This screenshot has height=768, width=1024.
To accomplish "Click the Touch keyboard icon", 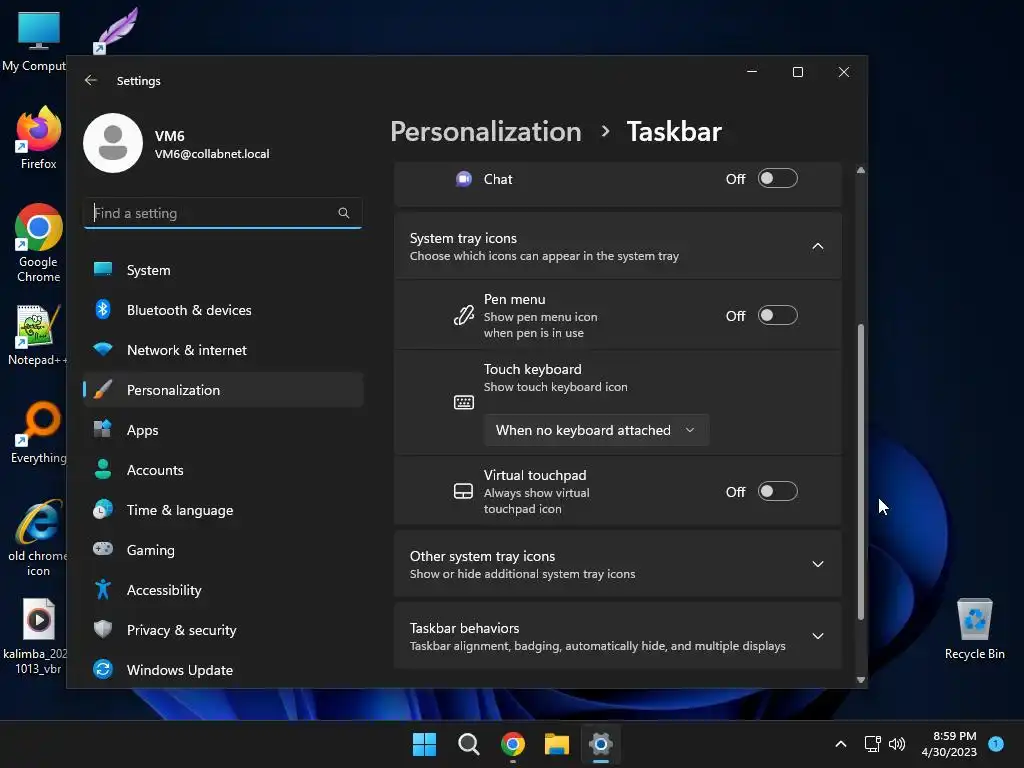I will click(x=464, y=402).
